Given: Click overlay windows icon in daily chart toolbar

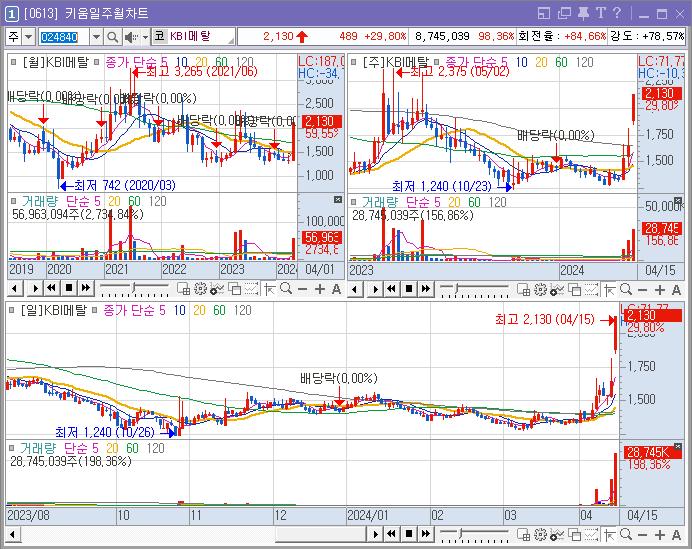Looking at the screenshot, I should (575, 535).
